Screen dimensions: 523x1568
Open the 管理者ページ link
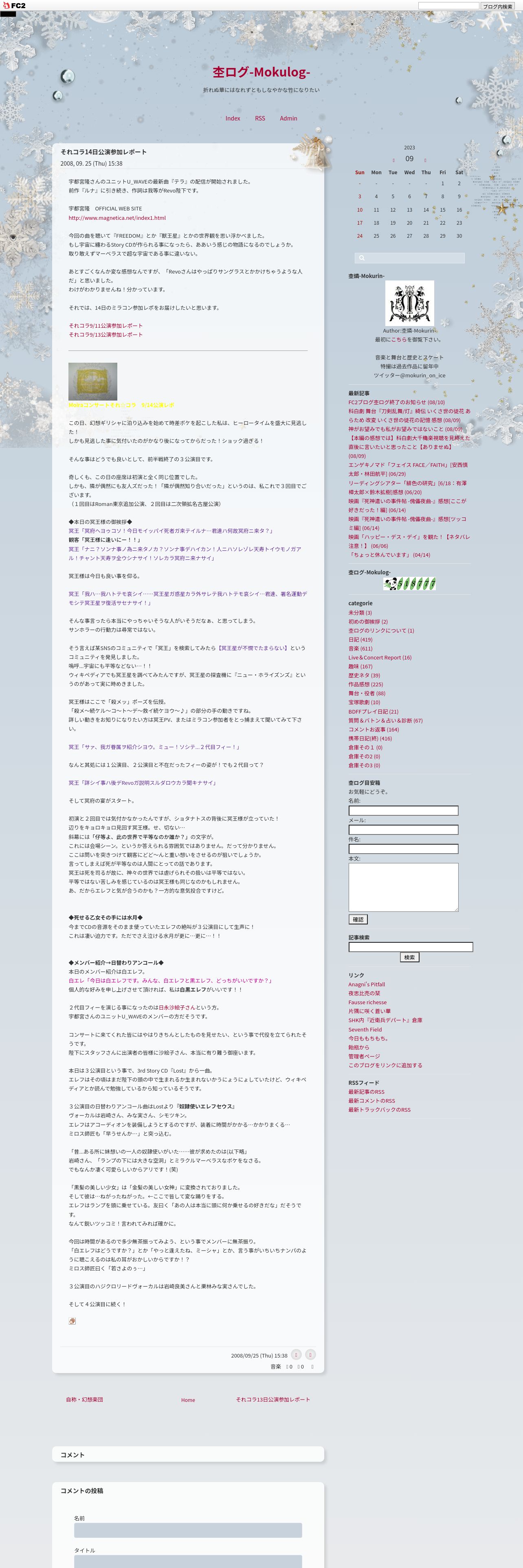coord(364,1057)
